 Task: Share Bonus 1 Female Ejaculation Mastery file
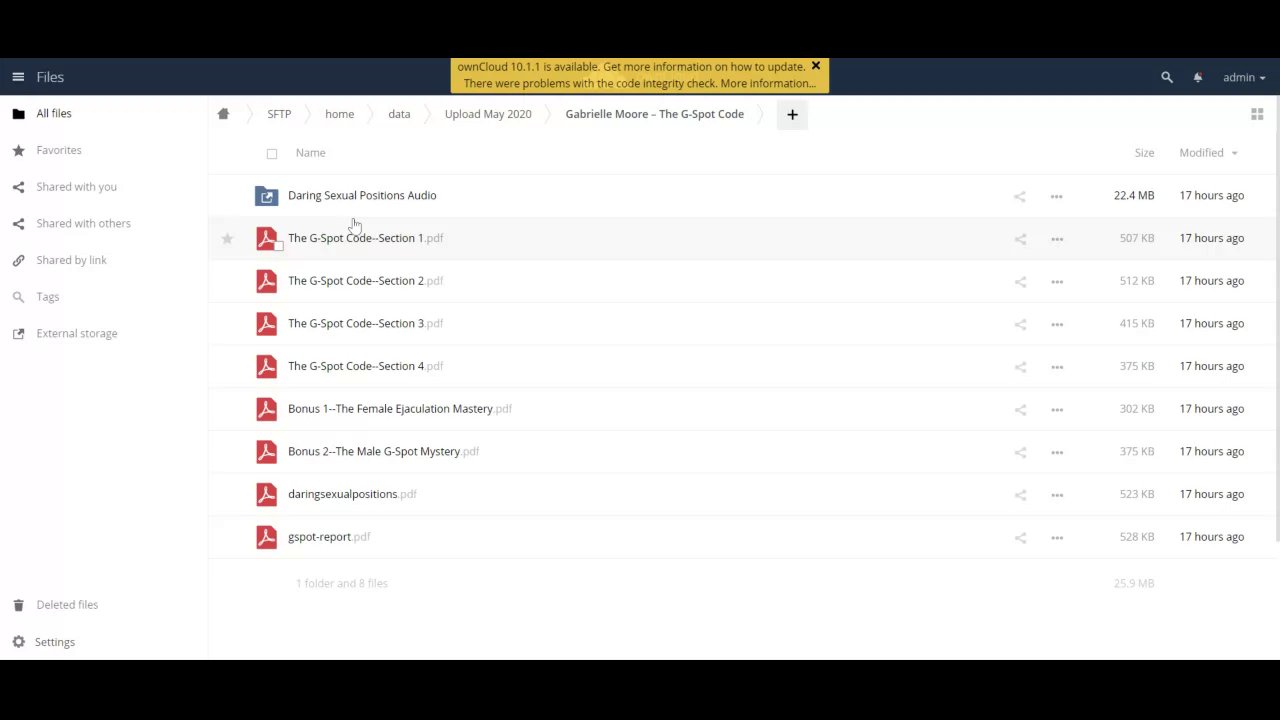pyautogui.click(x=1020, y=410)
